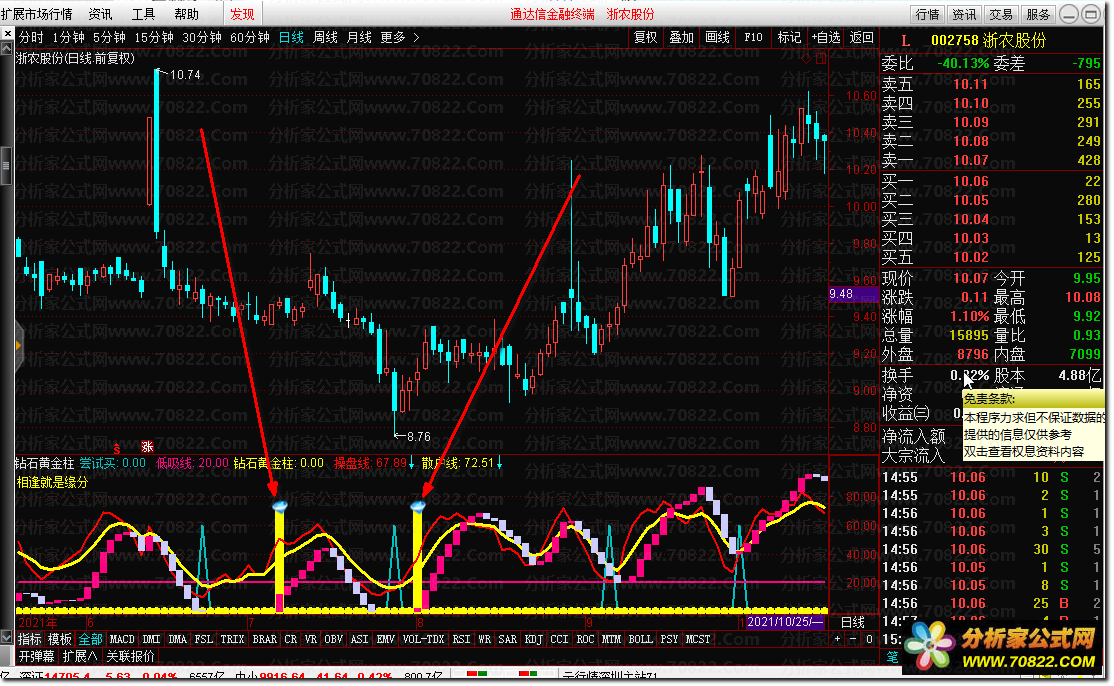Screen dimensions: 1114x686
Task: Switch to the 发现 tab
Action: [x=242, y=14]
